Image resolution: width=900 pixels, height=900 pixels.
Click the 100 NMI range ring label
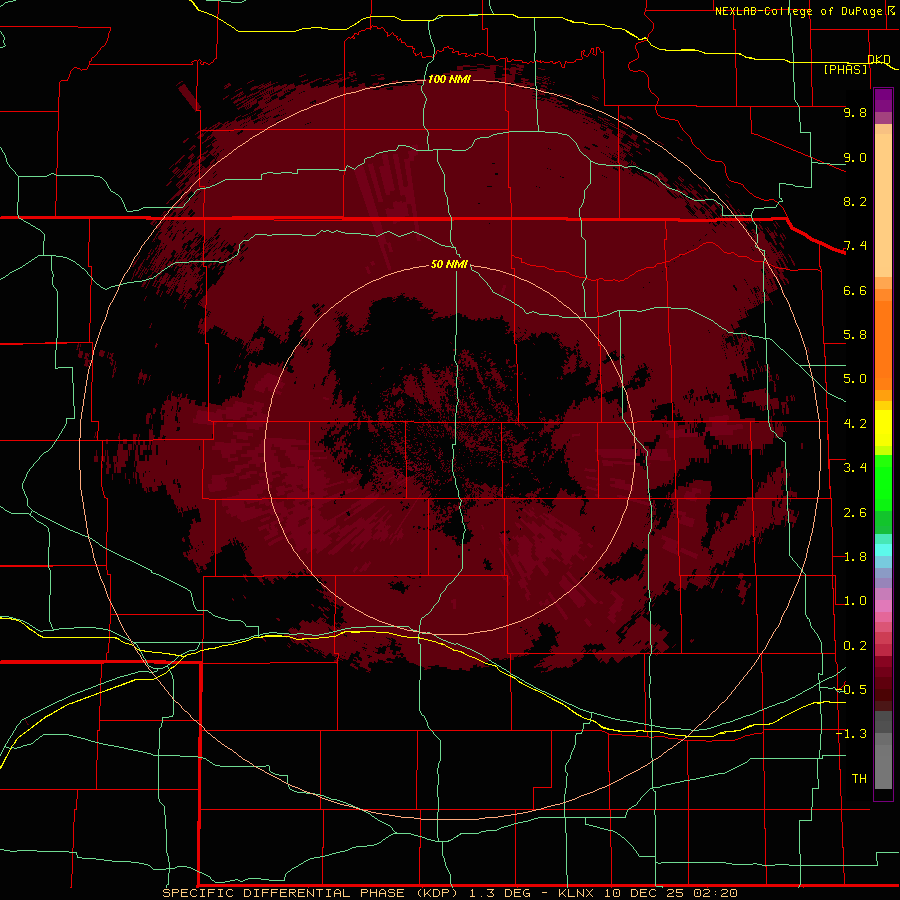pyautogui.click(x=449, y=79)
